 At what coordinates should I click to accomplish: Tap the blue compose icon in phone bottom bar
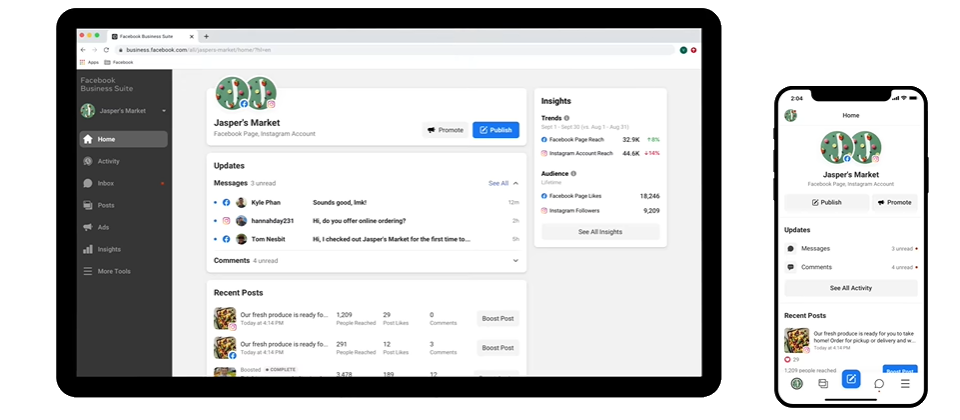(x=851, y=380)
